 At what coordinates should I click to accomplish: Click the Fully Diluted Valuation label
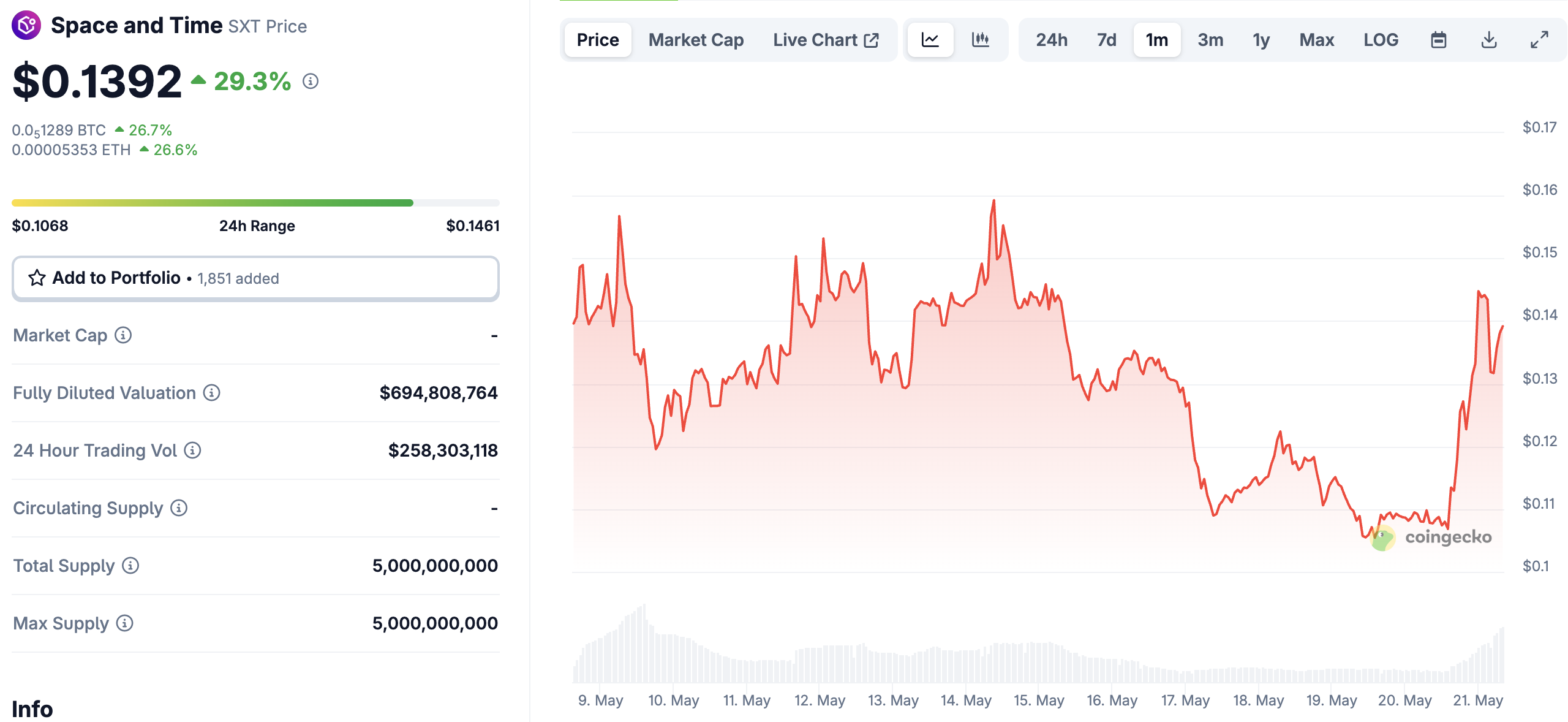coord(105,393)
